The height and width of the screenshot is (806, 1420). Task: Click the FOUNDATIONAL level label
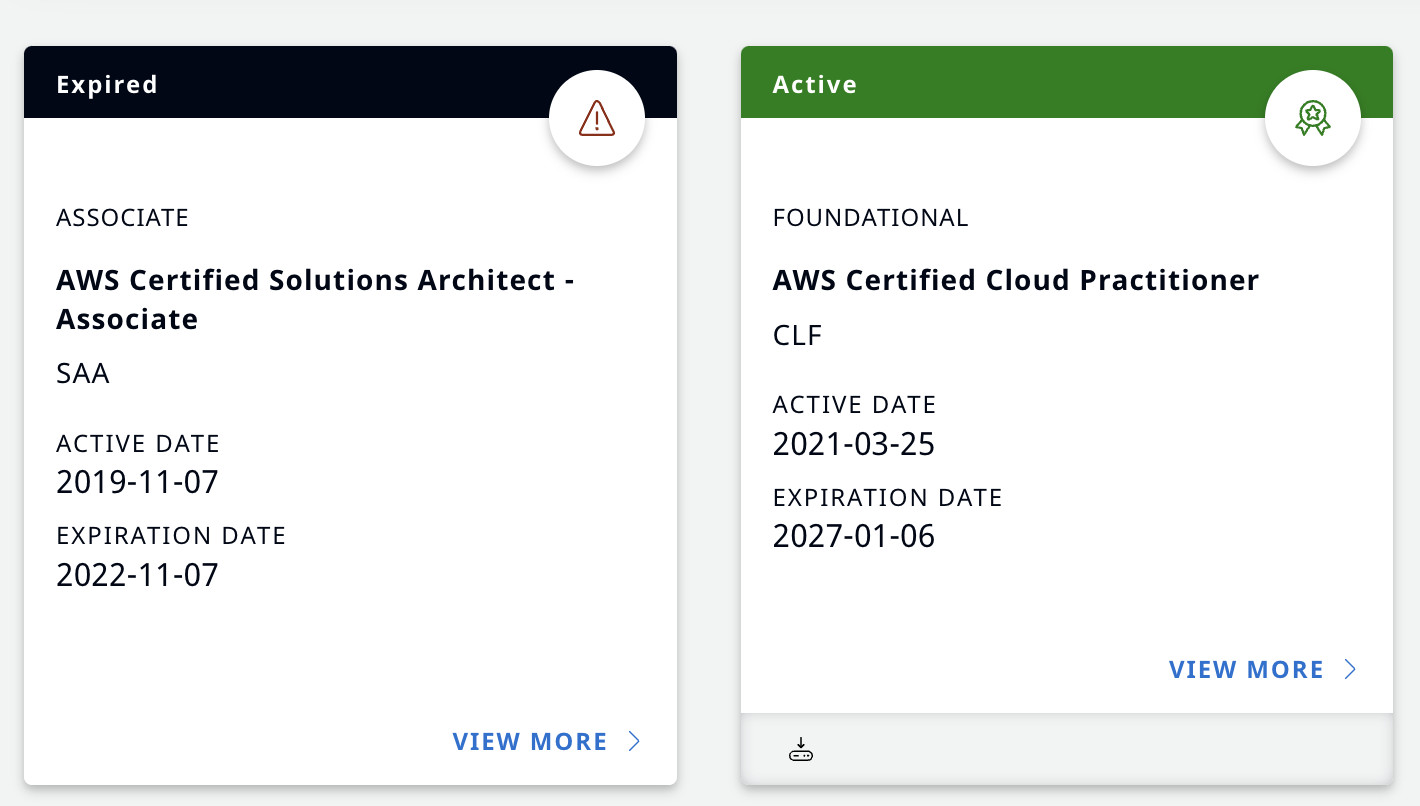[870, 218]
